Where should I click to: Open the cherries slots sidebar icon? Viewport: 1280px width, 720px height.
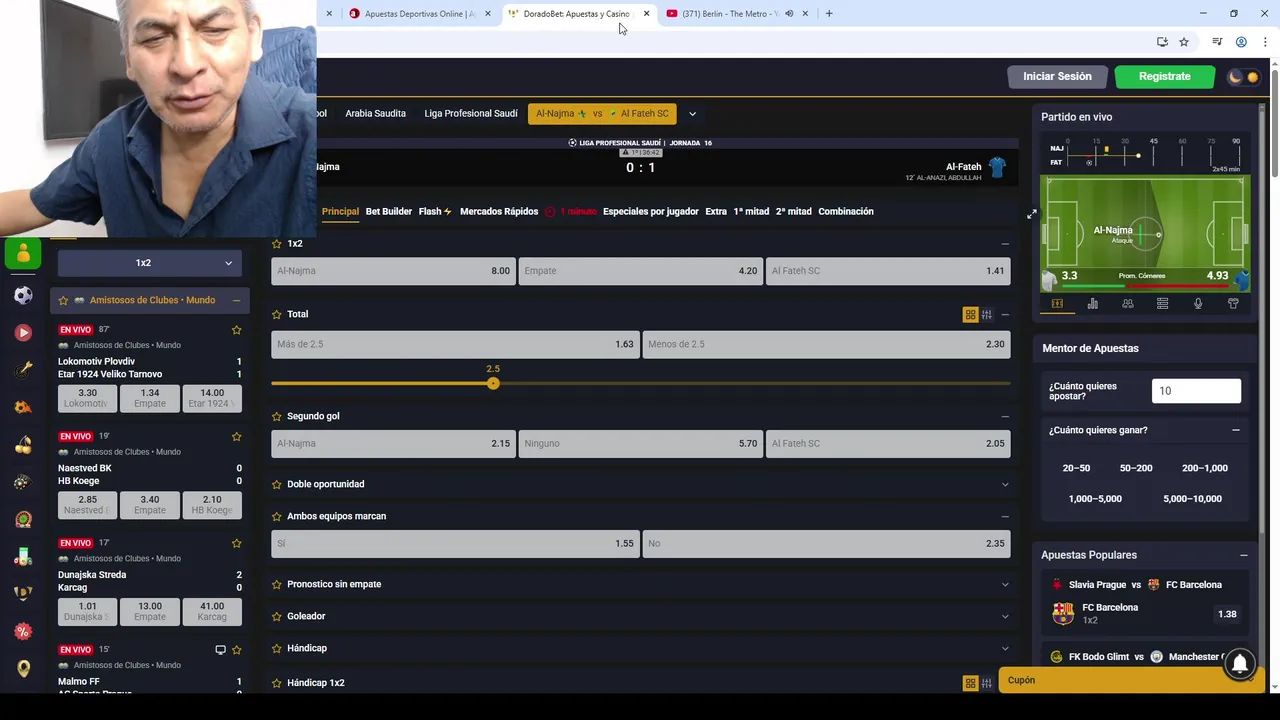(23, 445)
